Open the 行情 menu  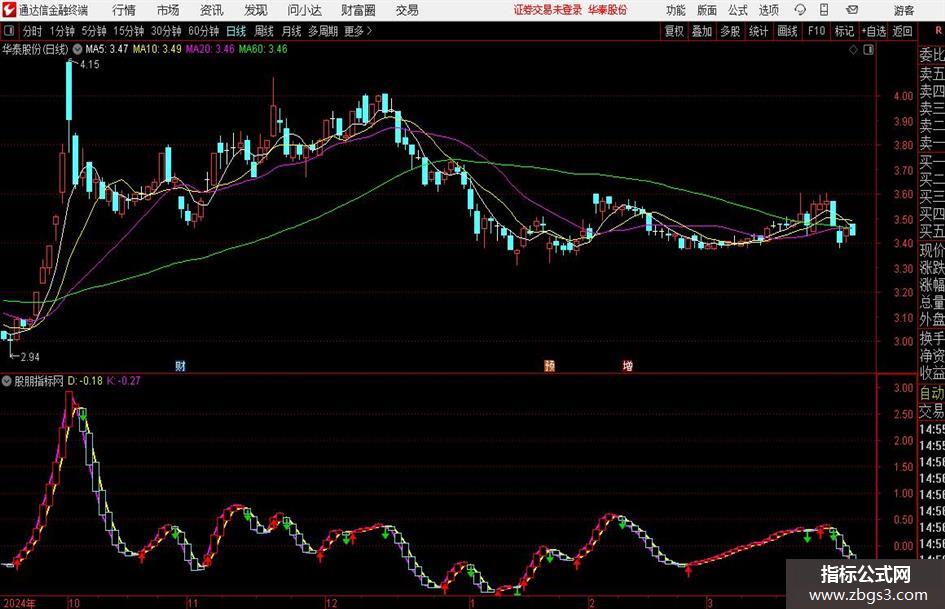click(124, 10)
